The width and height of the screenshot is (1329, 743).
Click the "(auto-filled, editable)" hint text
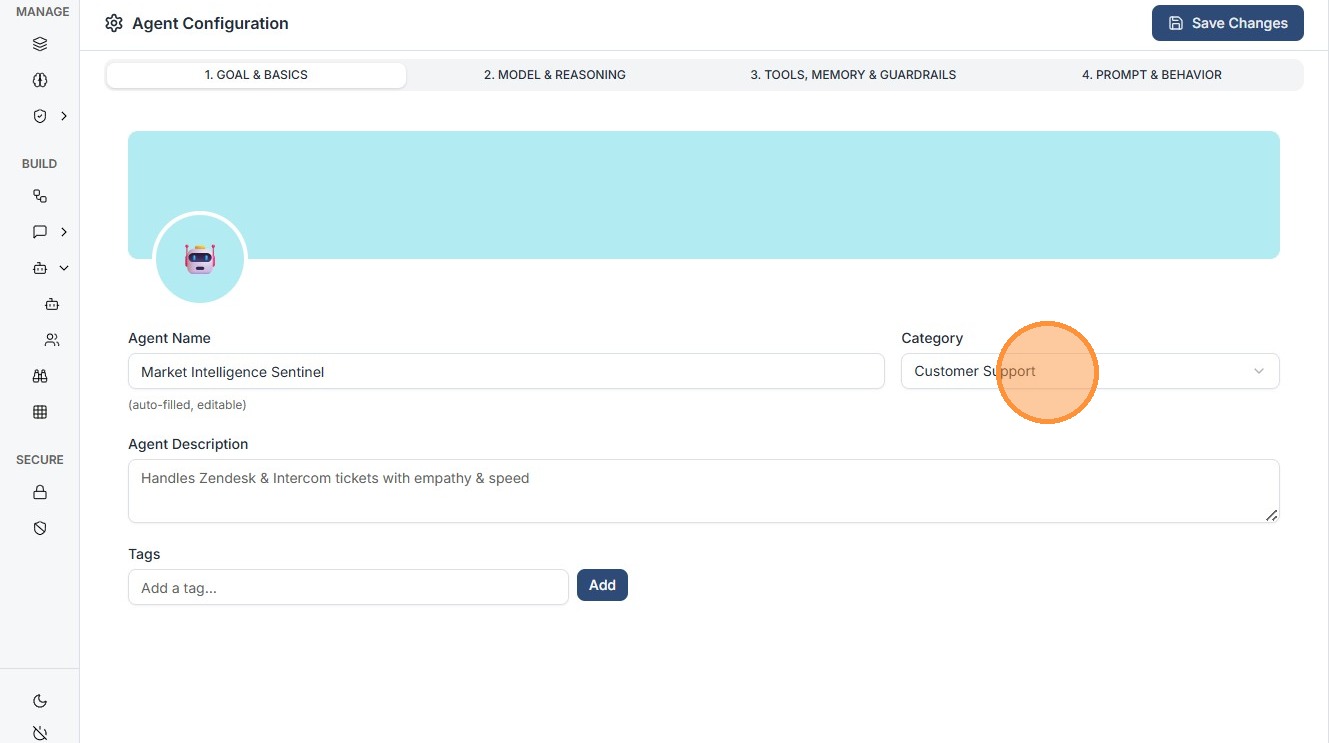point(187,405)
